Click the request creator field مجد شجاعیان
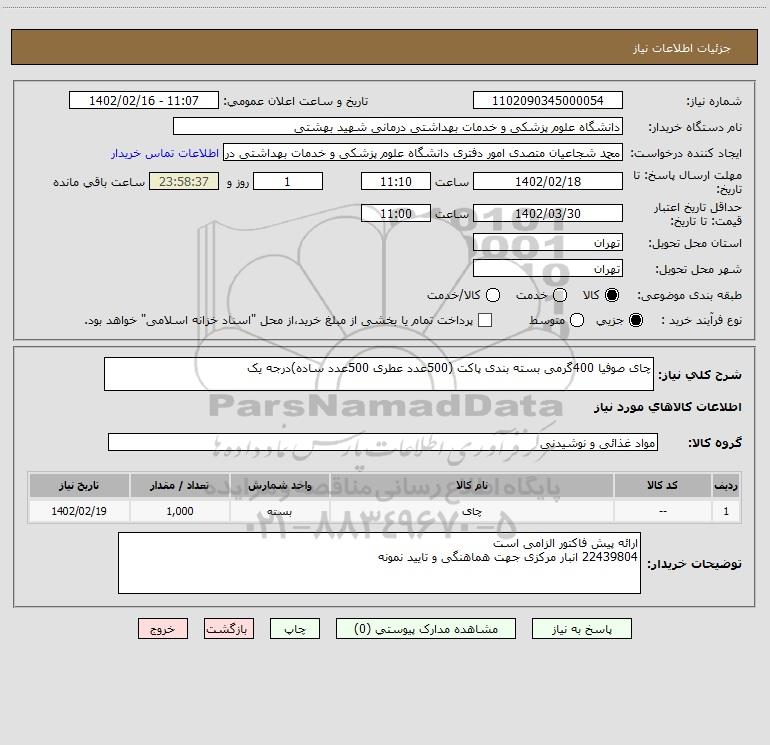 [x=423, y=153]
